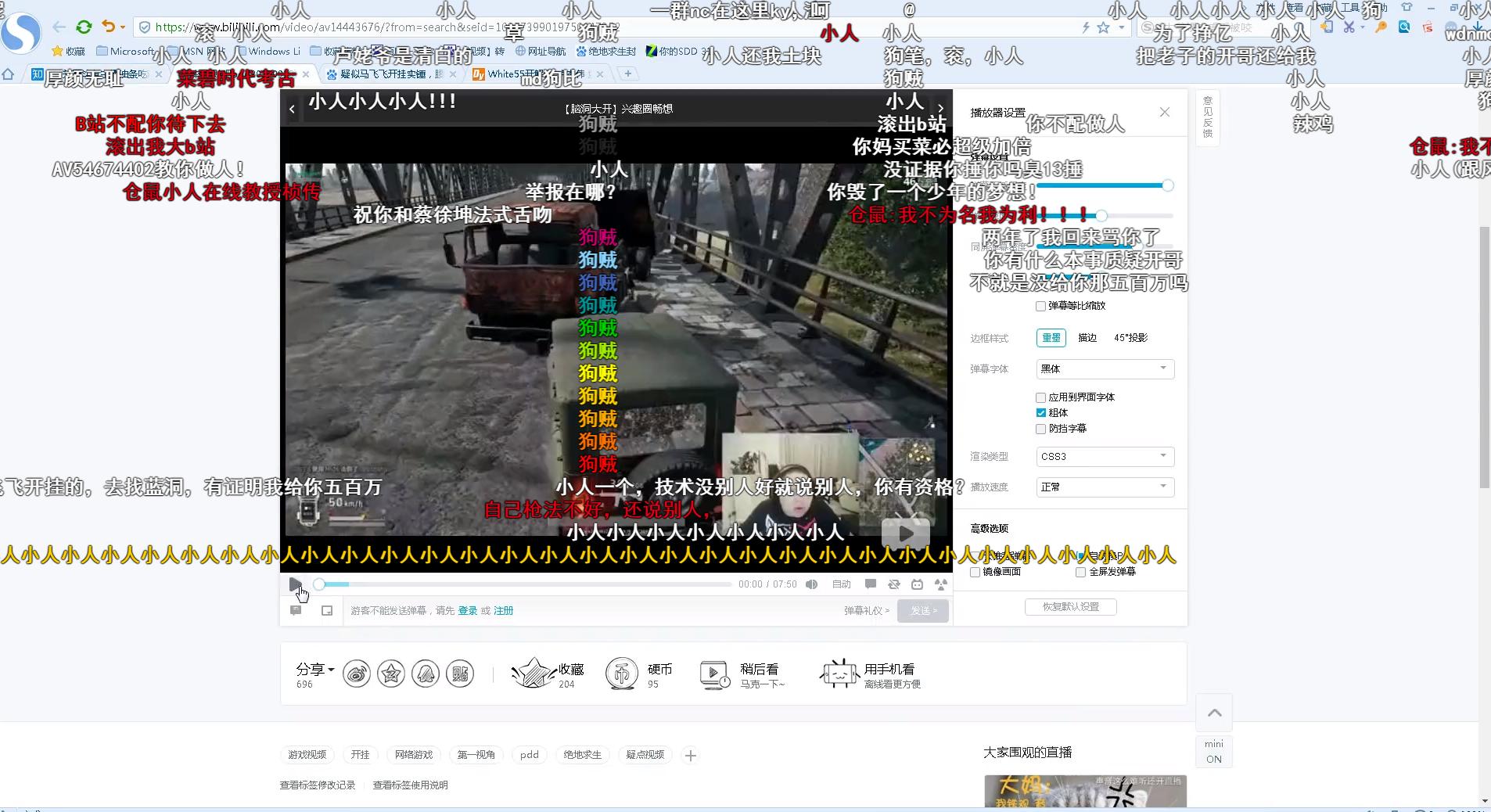1491x812 pixels.
Task: Click the 恢复默认设置 reset button
Action: coord(1070,607)
